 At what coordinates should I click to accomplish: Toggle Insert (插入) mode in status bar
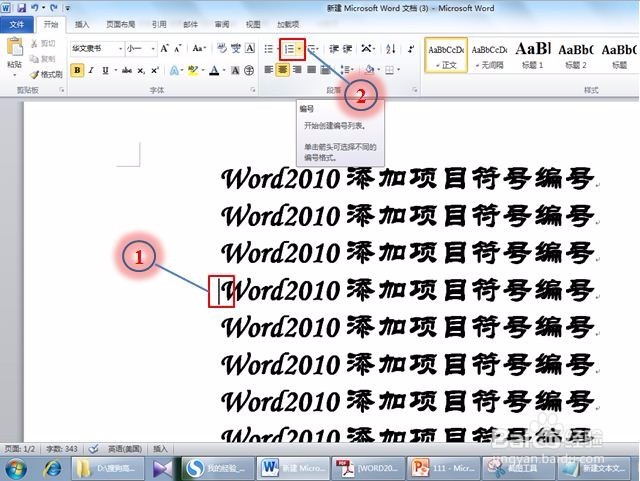pyautogui.click(x=160, y=449)
